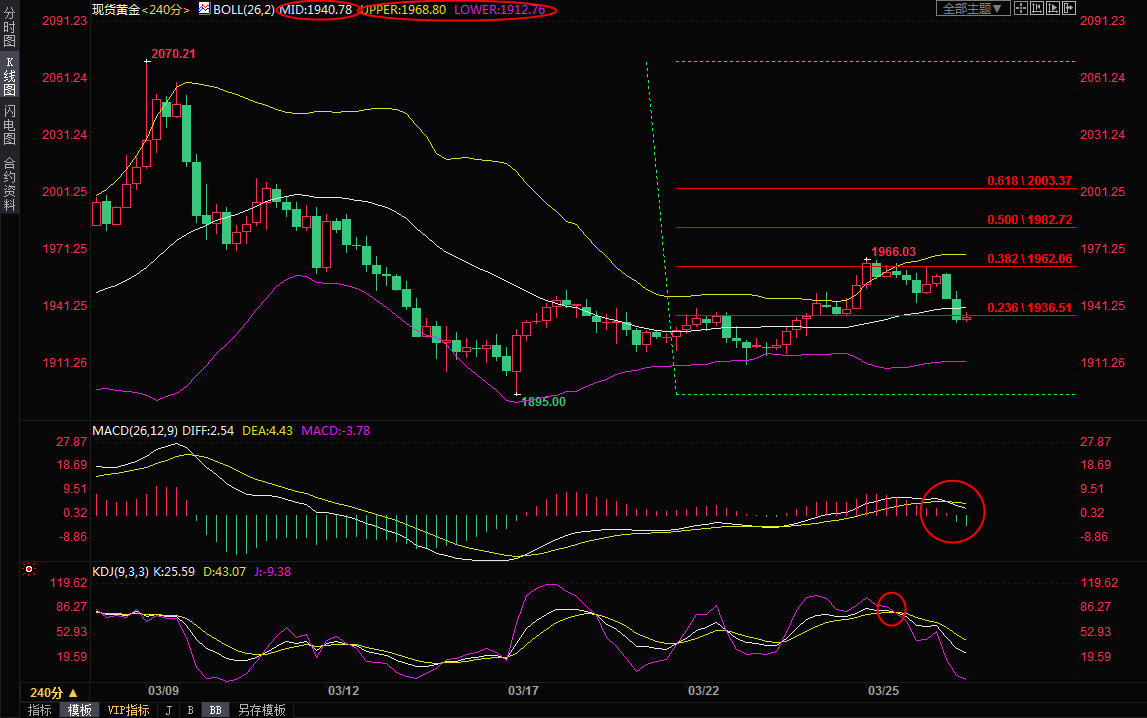Click the 0.618 Fibonacci level line label

coord(1029,181)
